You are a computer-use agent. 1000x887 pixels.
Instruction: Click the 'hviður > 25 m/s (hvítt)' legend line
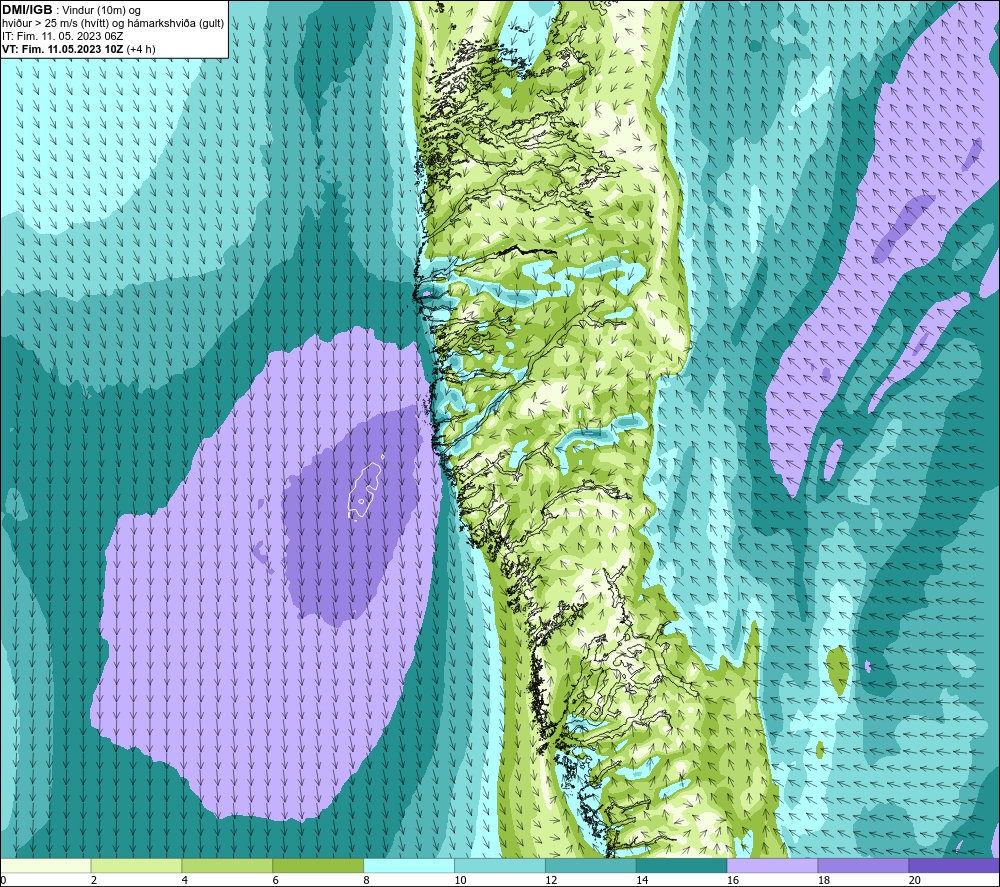pyautogui.click(x=113, y=23)
